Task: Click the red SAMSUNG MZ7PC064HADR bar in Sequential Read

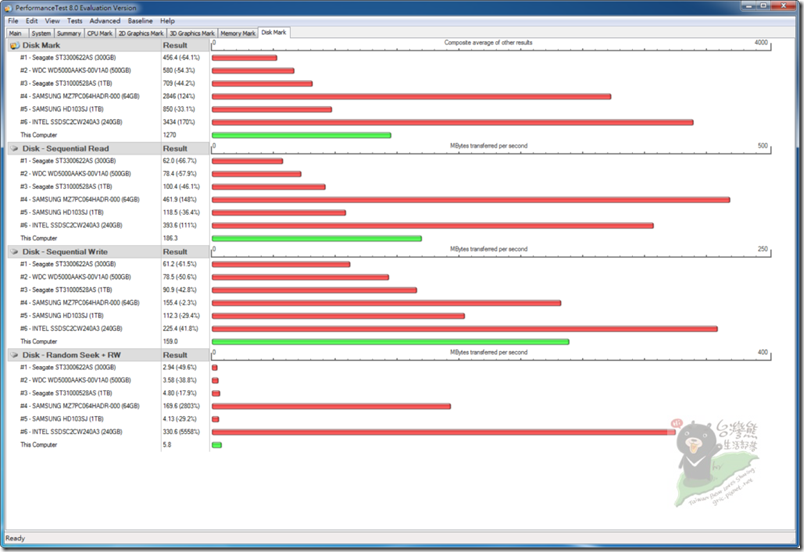Action: (471, 200)
